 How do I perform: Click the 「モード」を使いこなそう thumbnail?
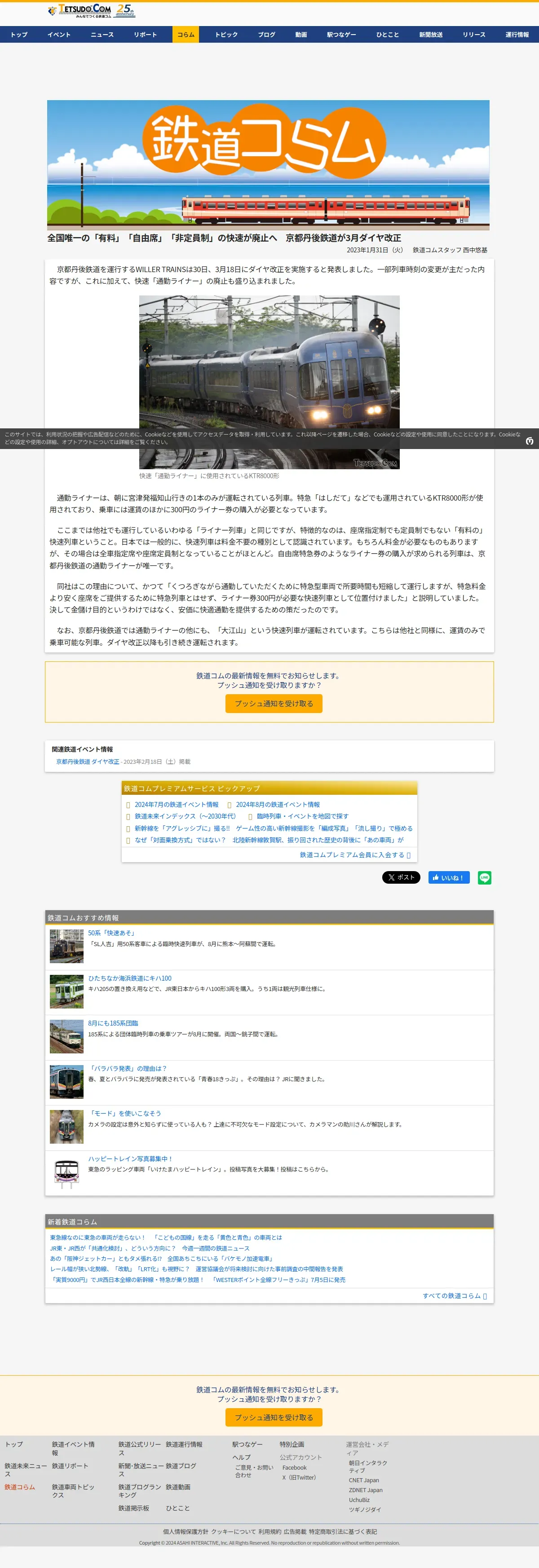pyautogui.click(x=66, y=1126)
